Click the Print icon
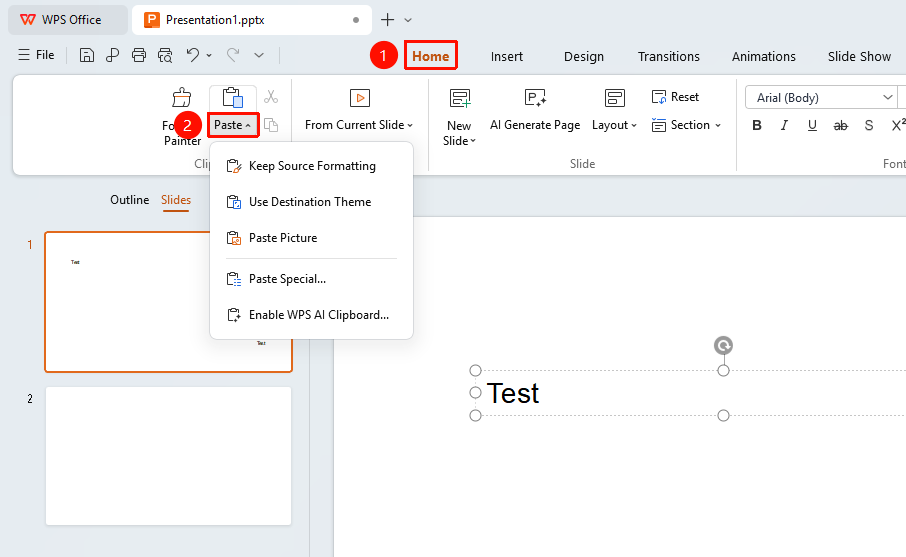 (139, 55)
